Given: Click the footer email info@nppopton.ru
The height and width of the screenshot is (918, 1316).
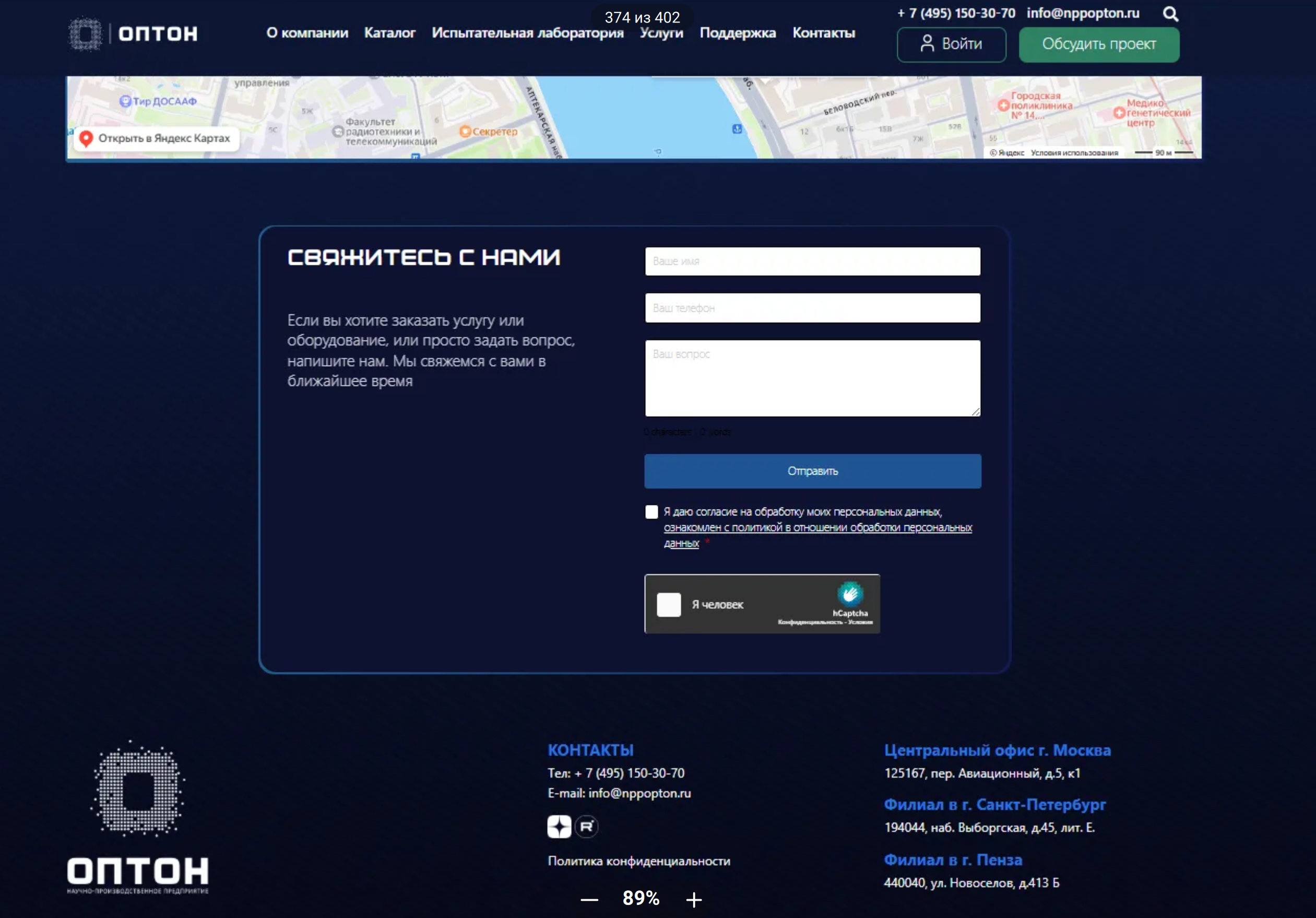Looking at the screenshot, I should 639,793.
